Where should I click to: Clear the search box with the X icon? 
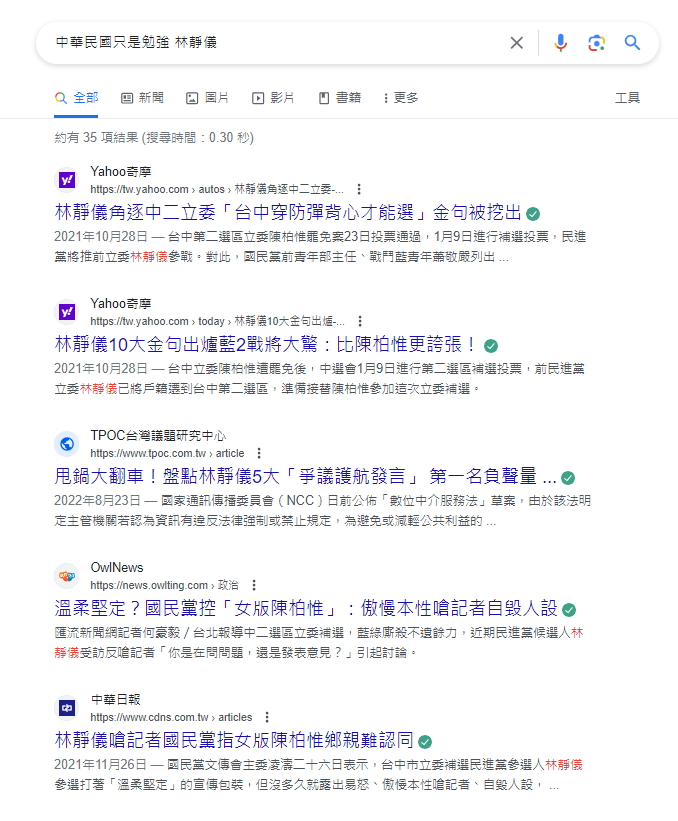[516, 43]
